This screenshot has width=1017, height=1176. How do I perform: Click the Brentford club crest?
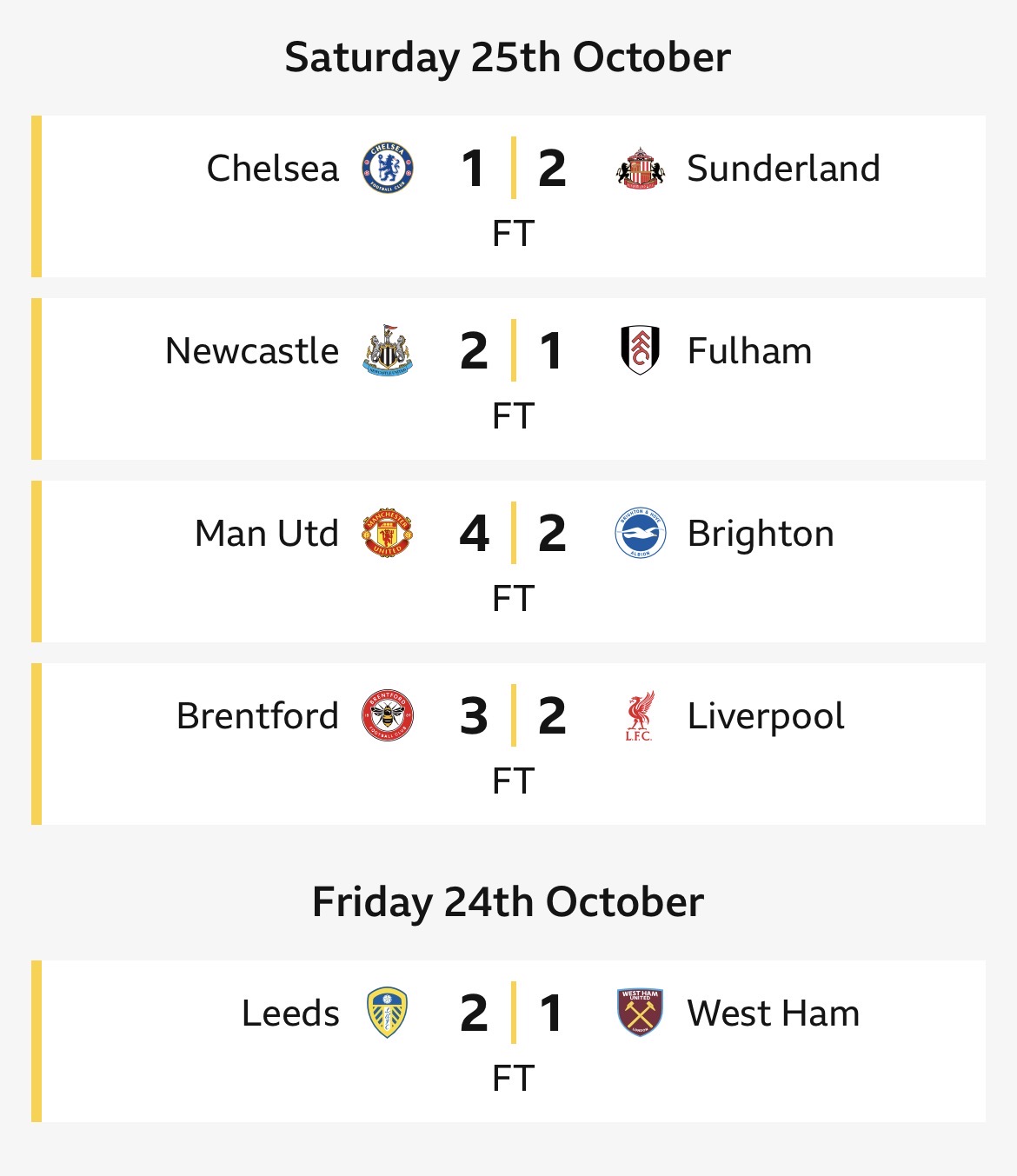[x=388, y=716]
